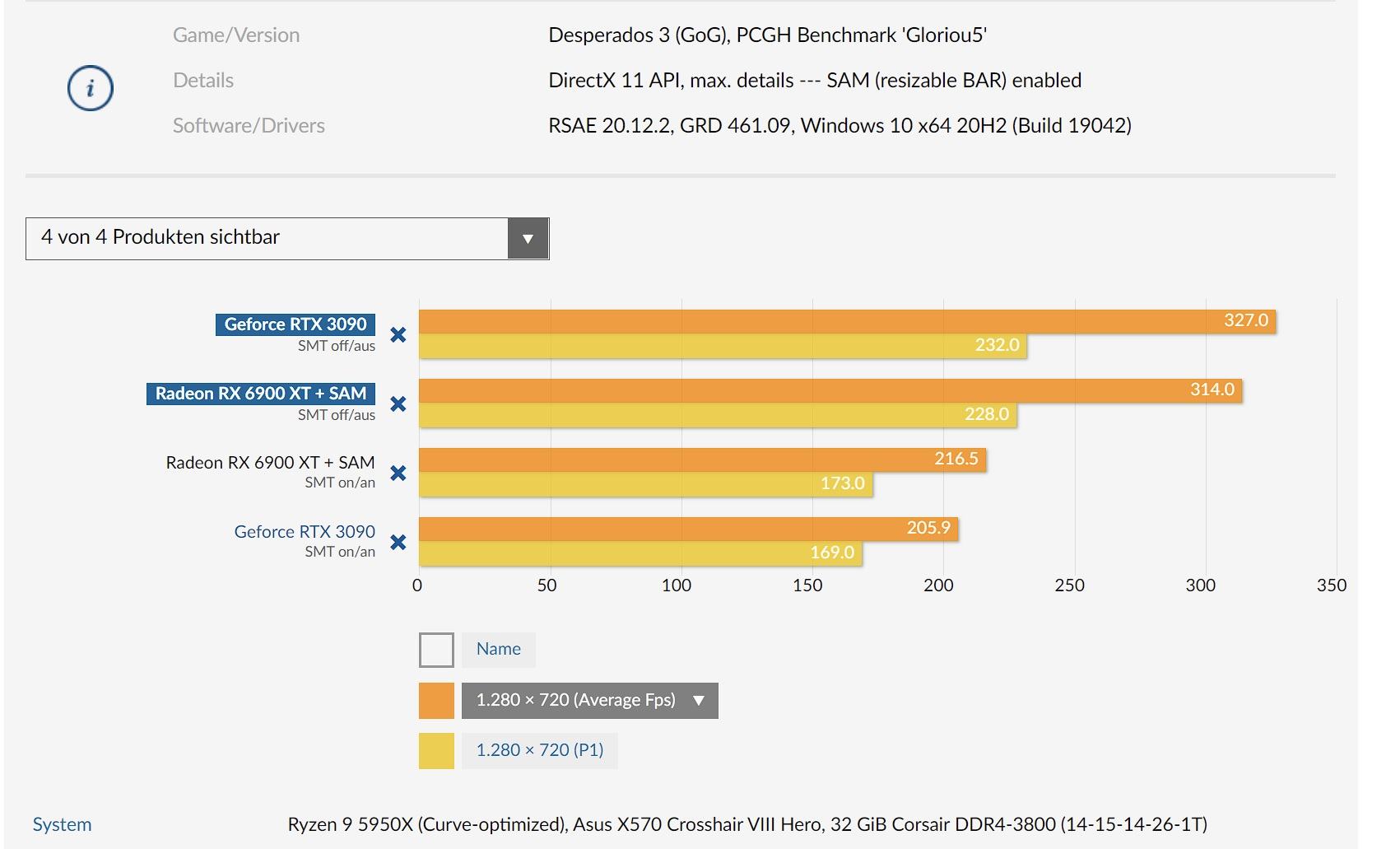1400x849 pixels.
Task: Remove Radeon RX 6900 XT SMT on entry
Action: pos(398,473)
